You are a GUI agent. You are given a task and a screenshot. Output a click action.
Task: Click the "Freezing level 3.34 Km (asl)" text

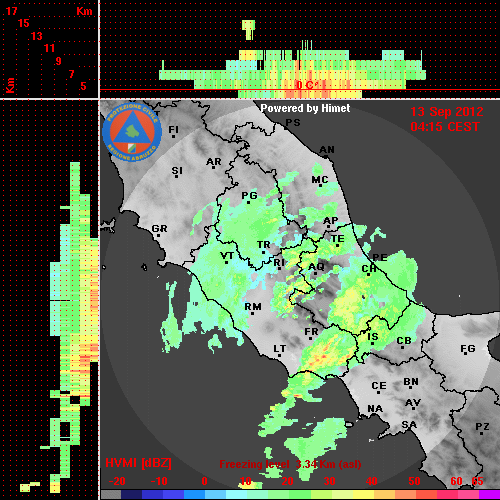click(290, 464)
